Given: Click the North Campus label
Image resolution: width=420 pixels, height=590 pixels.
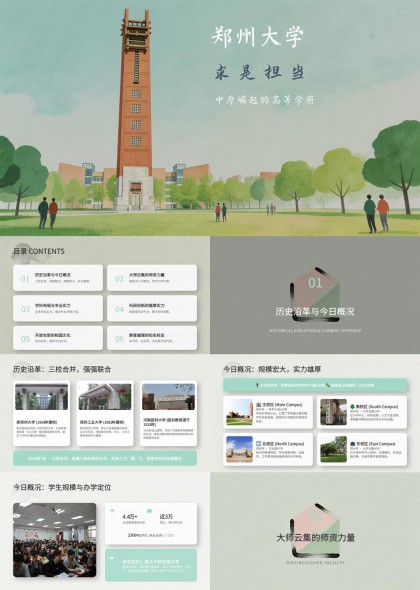Looking at the screenshot, I should [283, 444].
